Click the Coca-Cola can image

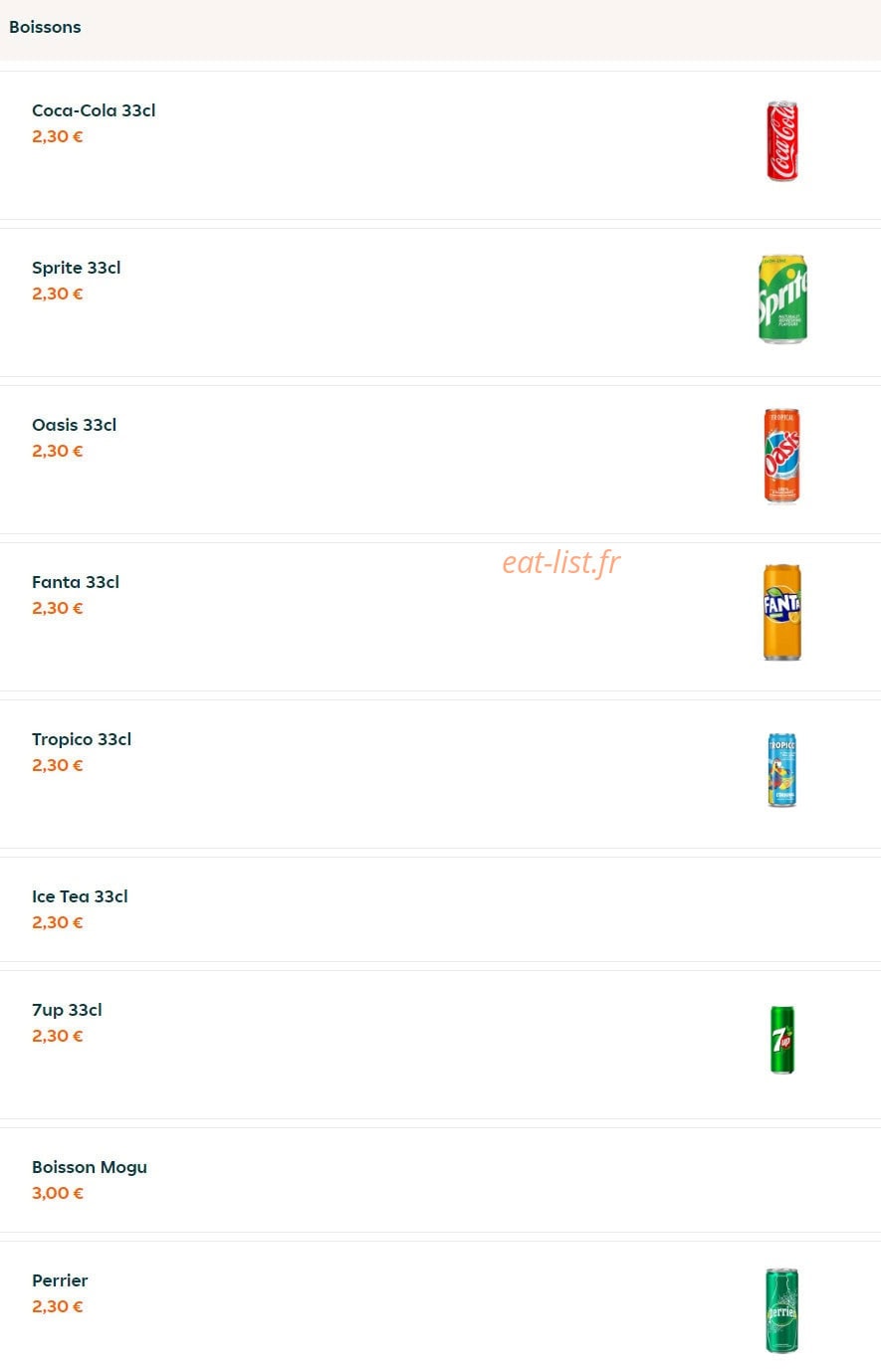click(782, 141)
